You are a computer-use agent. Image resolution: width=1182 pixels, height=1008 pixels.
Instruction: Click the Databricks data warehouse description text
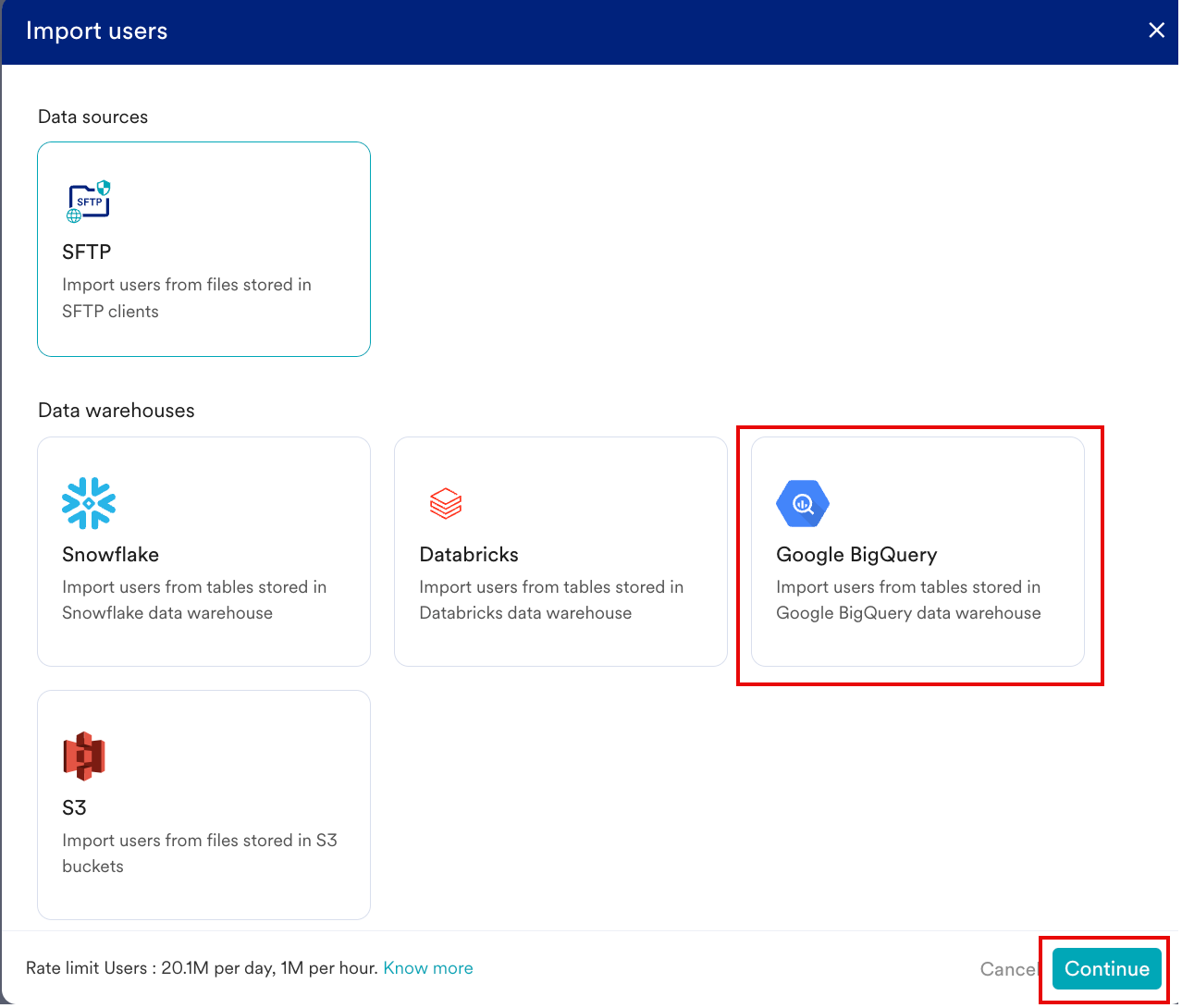click(x=551, y=600)
